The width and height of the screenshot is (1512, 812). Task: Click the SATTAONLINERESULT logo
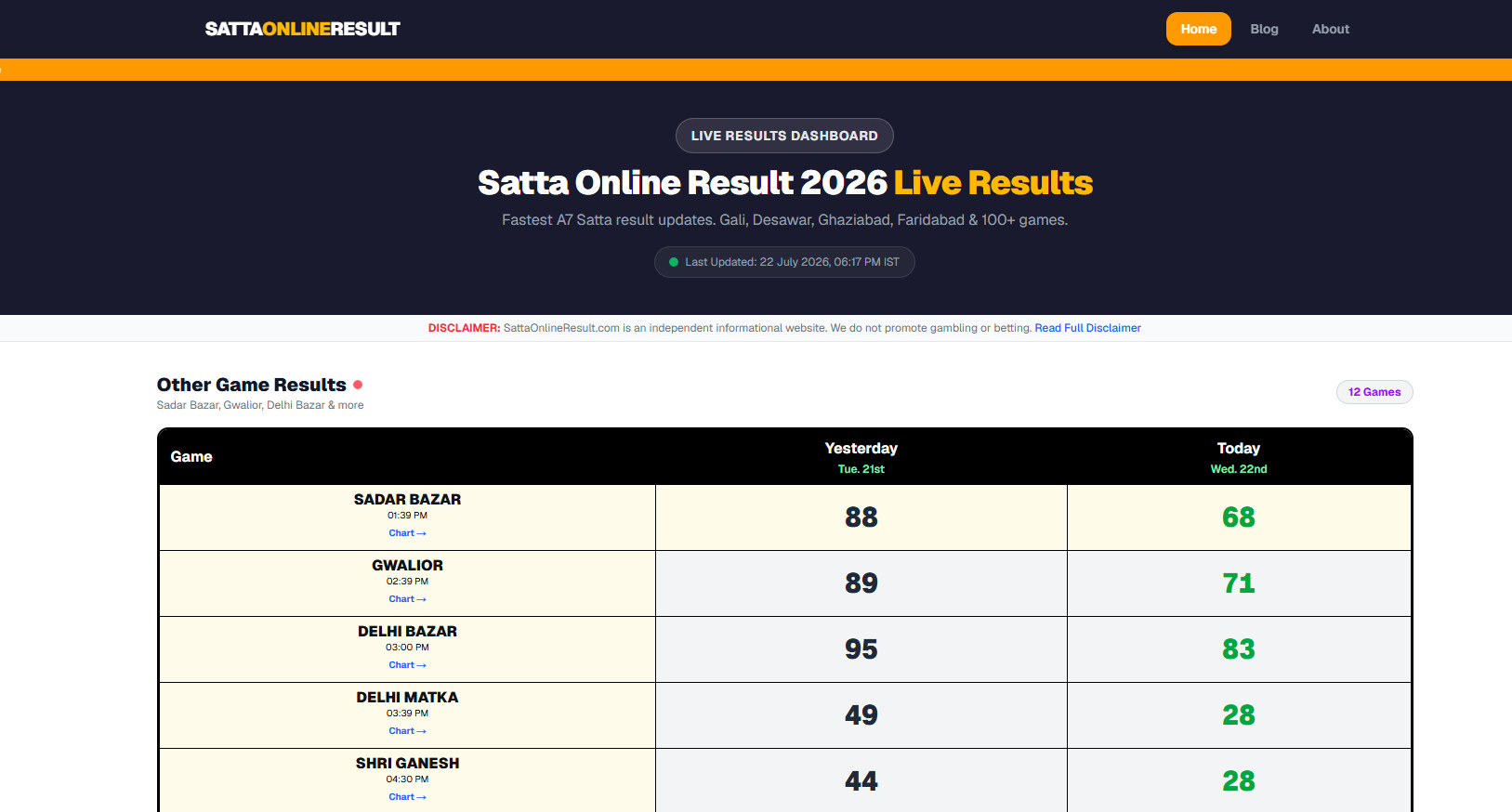coord(302,29)
